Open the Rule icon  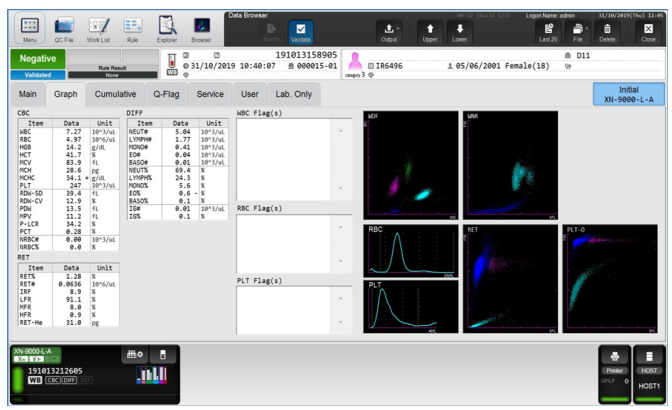tap(132, 30)
